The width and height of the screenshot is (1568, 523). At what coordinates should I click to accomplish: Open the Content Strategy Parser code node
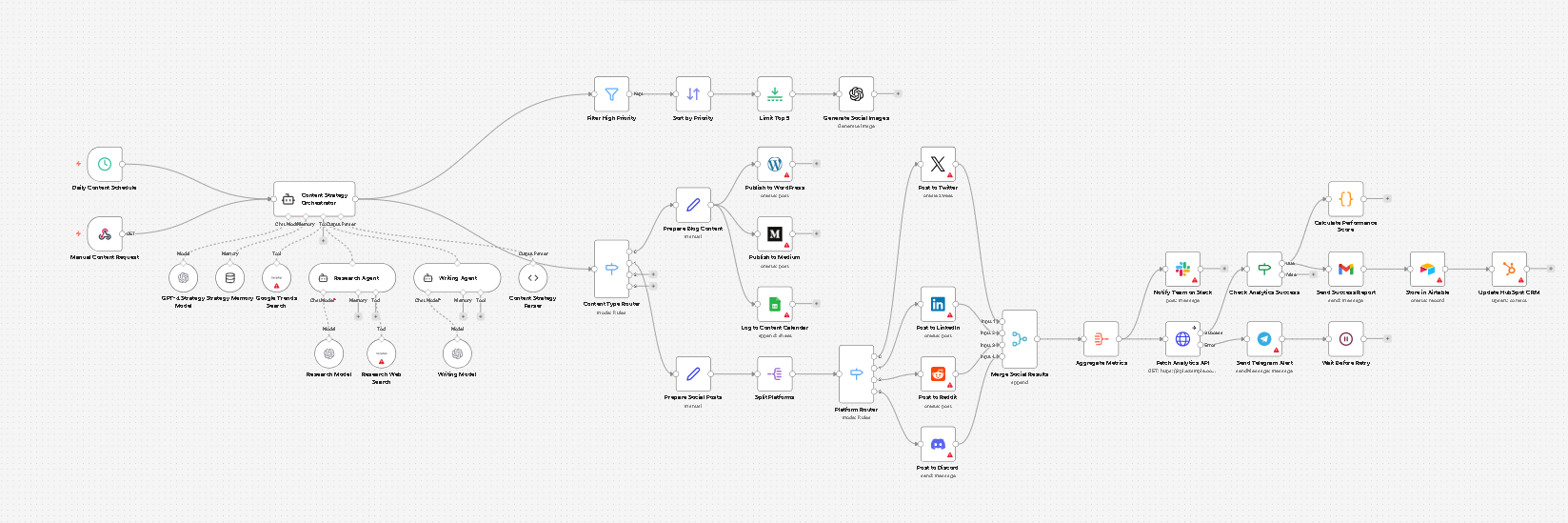[x=533, y=277]
